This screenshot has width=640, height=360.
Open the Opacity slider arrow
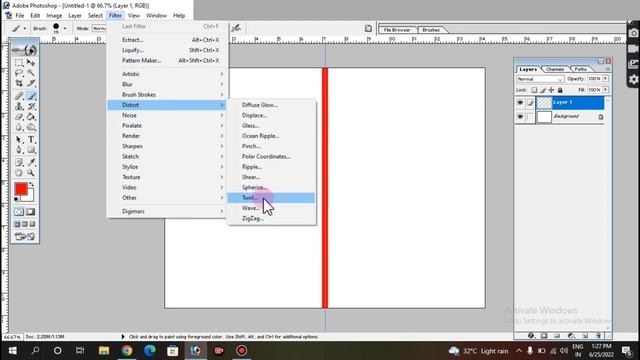606,78
